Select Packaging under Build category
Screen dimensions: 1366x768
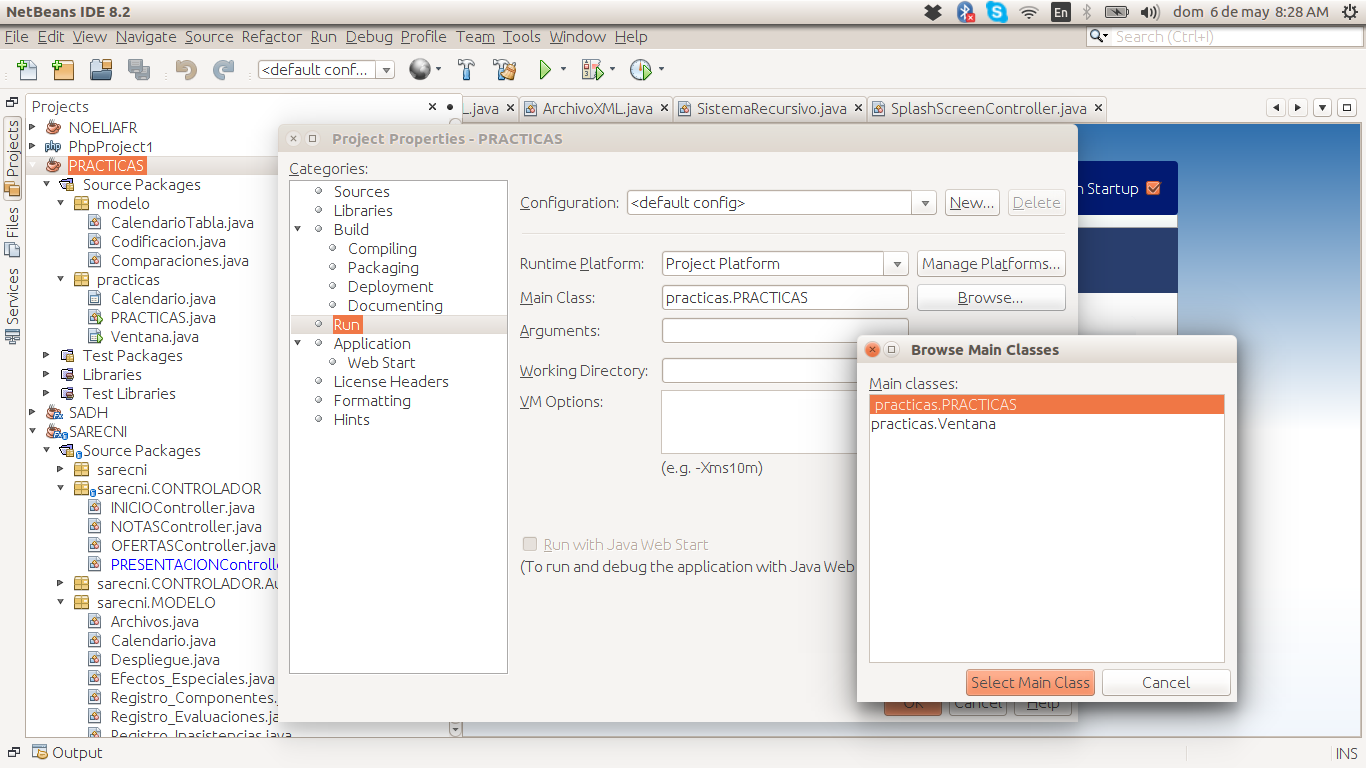point(383,267)
